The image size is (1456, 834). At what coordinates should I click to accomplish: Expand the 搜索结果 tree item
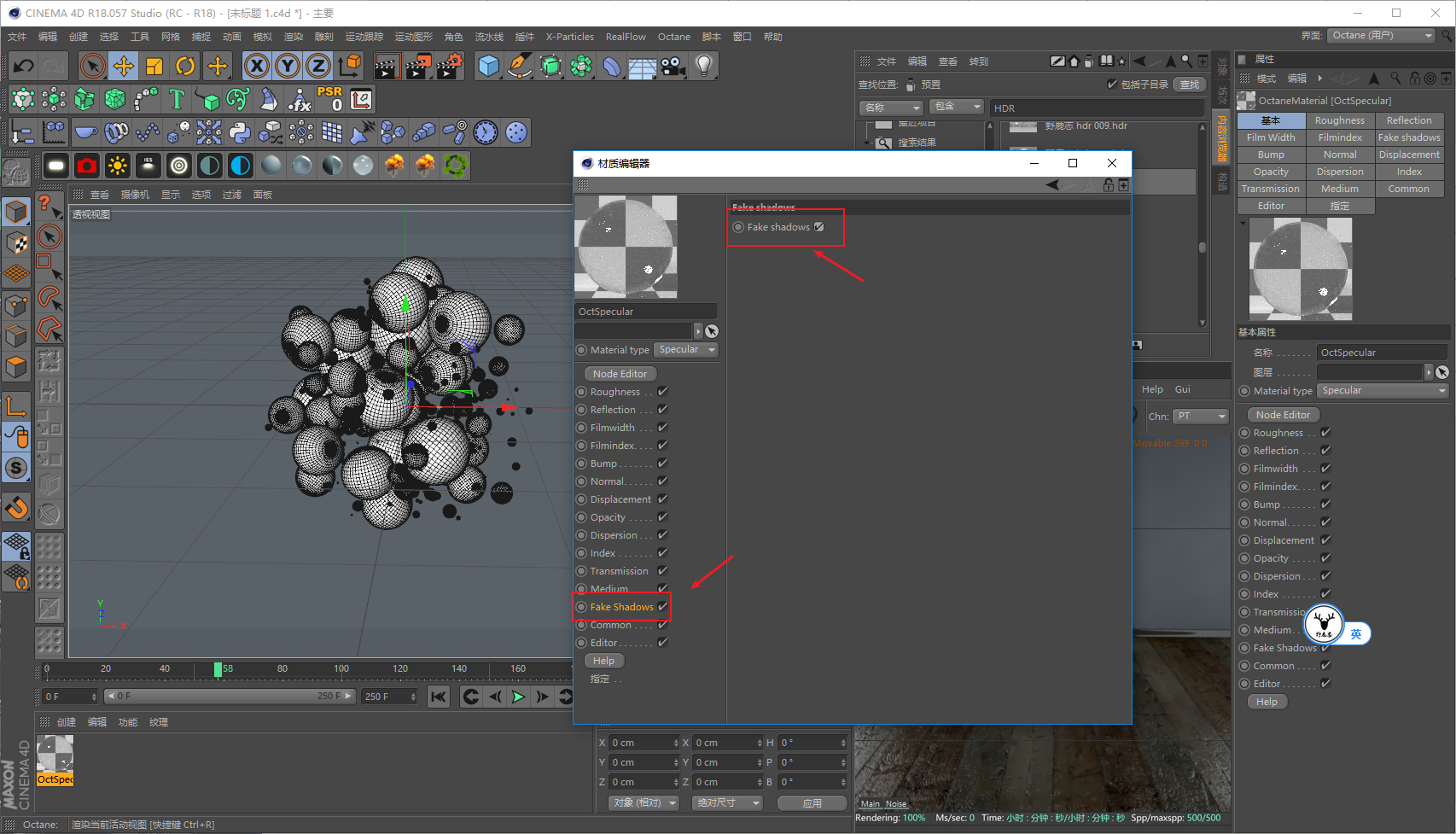(868, 143)
